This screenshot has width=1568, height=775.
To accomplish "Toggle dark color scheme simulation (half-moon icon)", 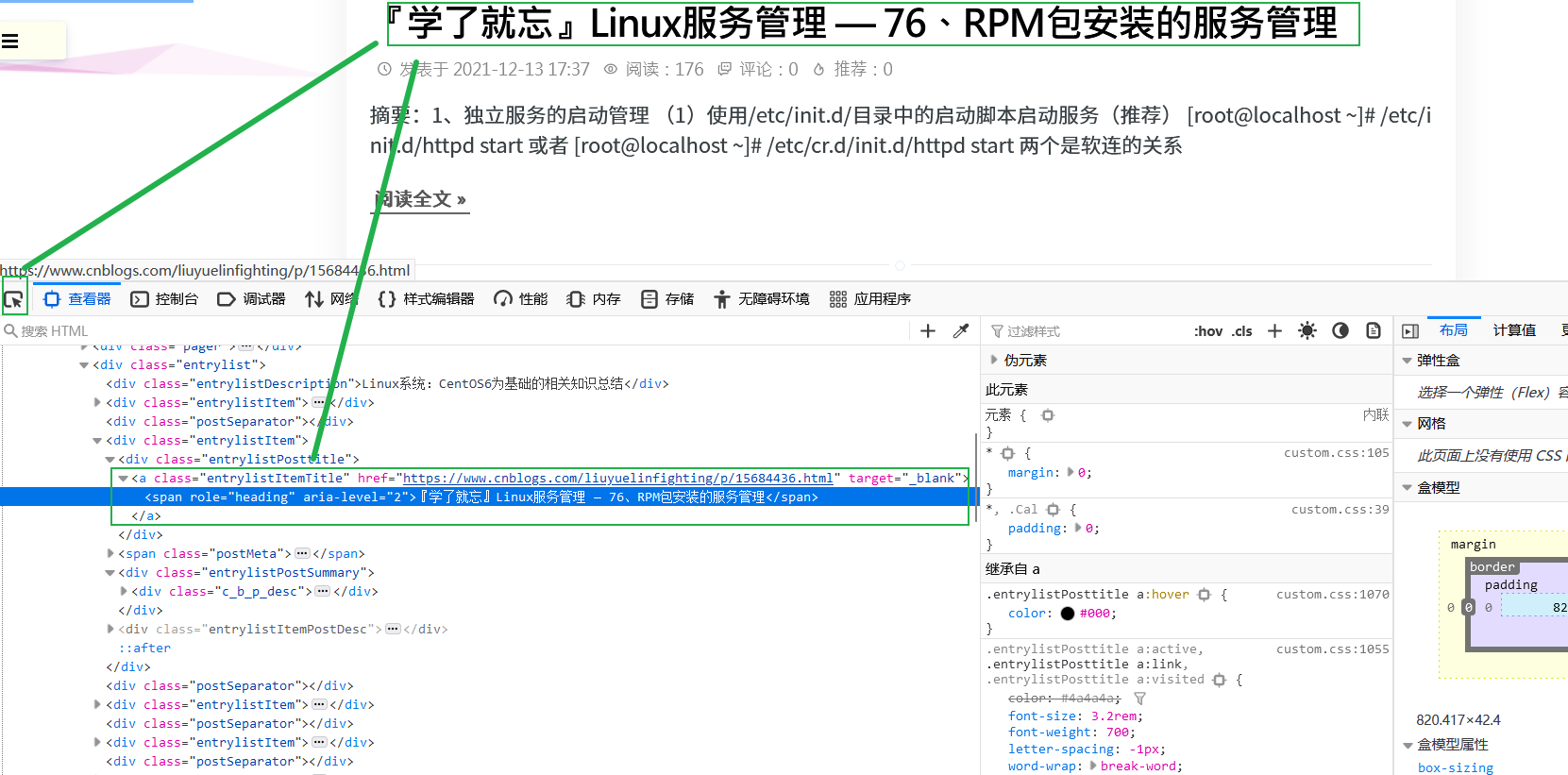I will pos(1340,330).
